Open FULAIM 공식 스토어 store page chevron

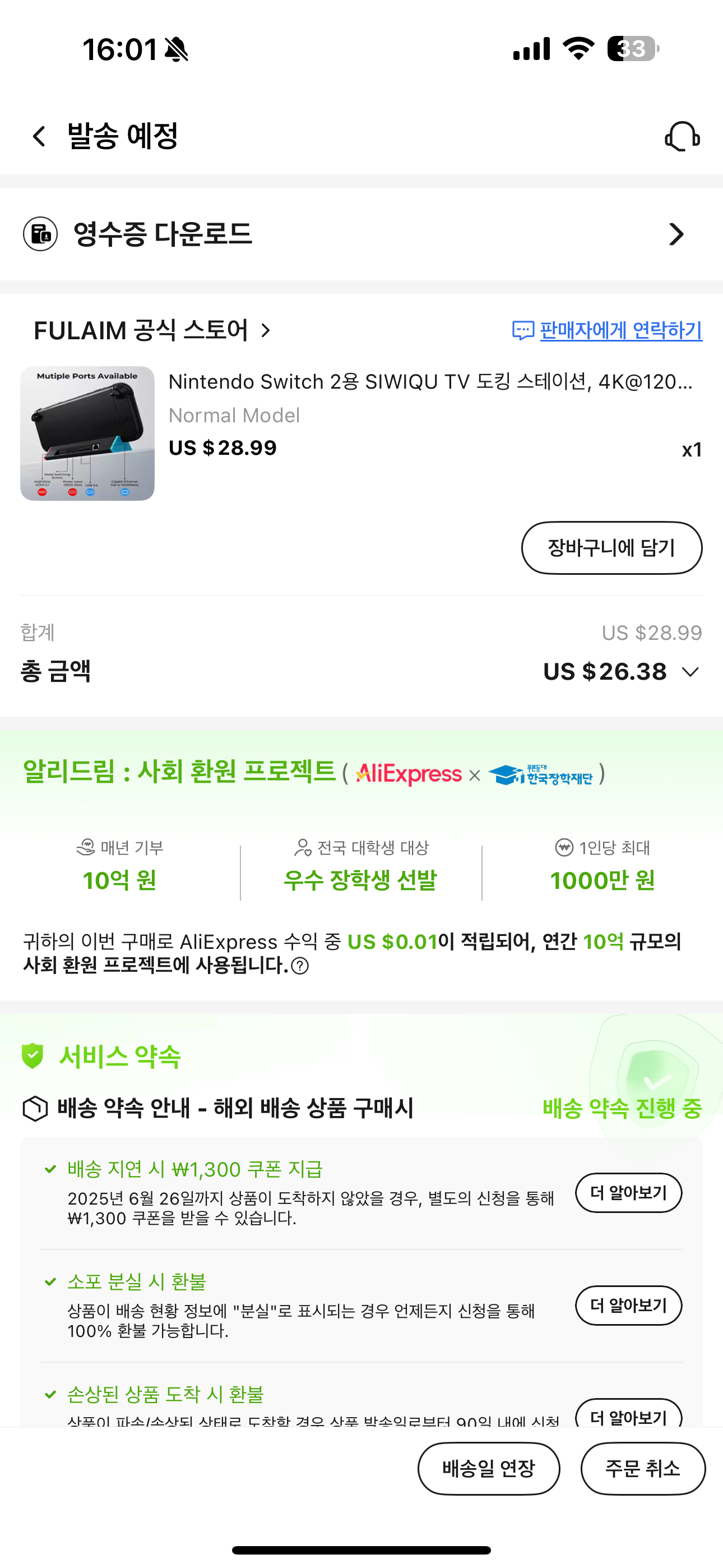pyautogui.click(x=266, y=330)
